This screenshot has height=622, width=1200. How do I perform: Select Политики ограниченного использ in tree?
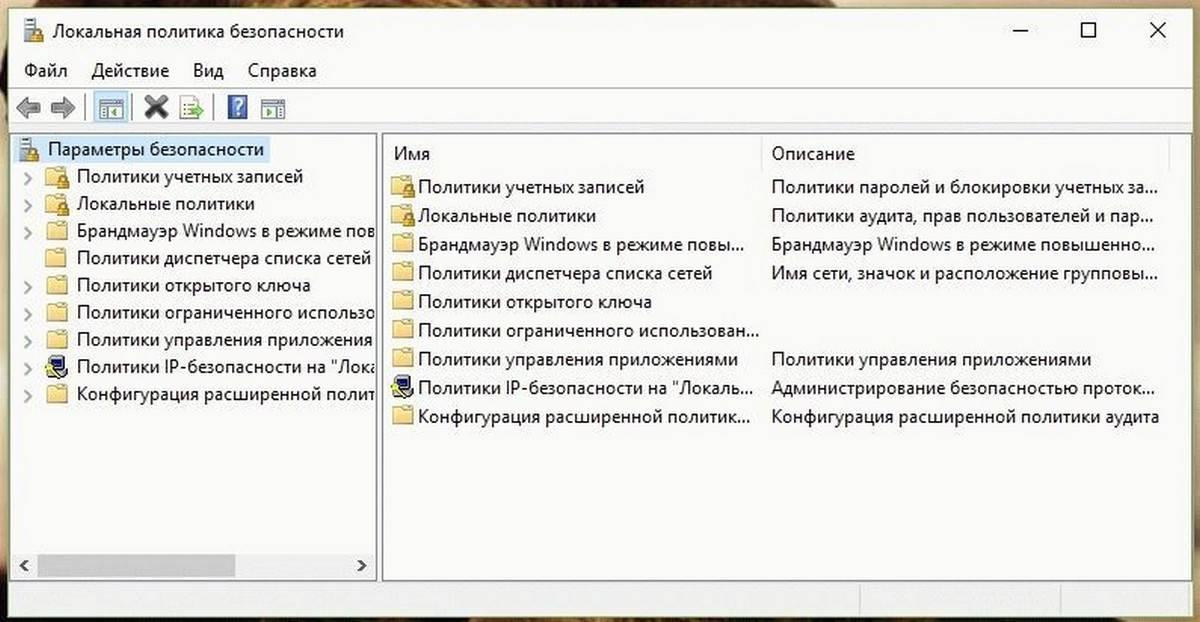[224, 312]
